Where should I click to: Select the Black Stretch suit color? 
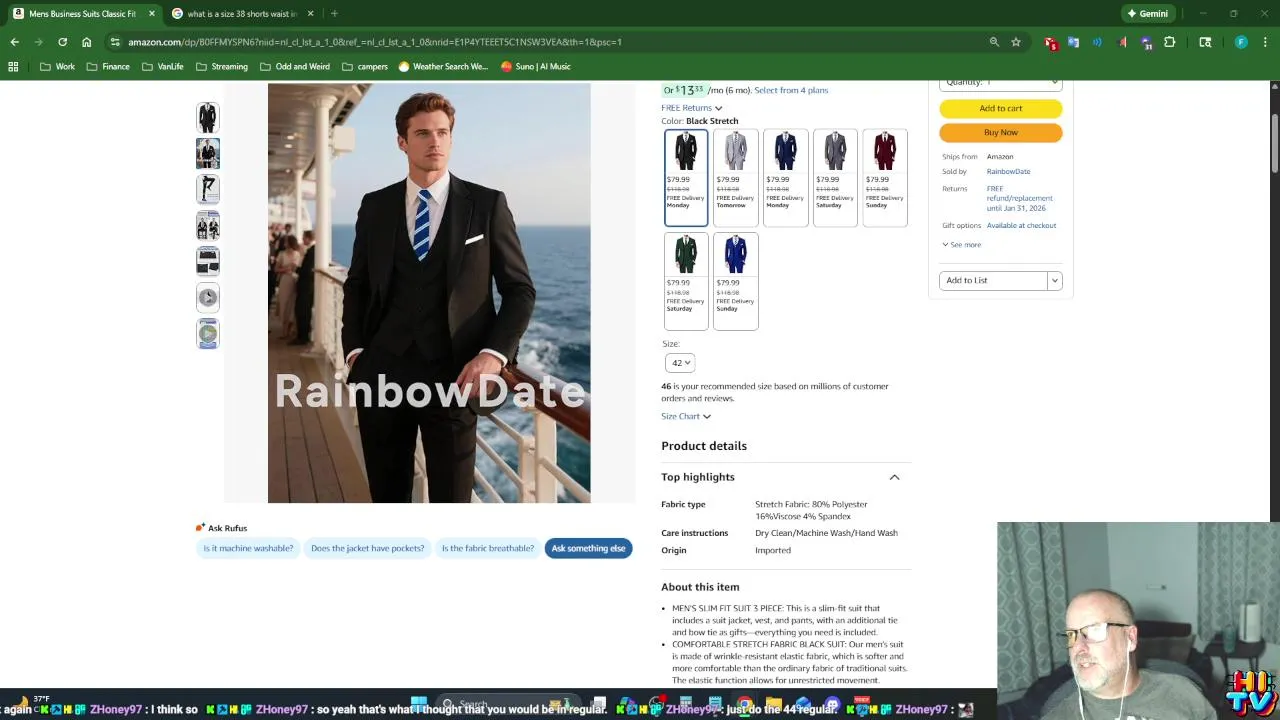click(686, 178)
